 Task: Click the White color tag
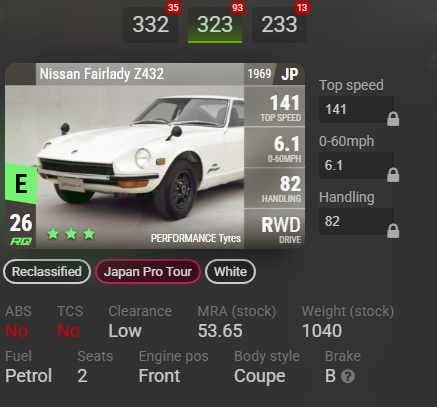point(230,272)
